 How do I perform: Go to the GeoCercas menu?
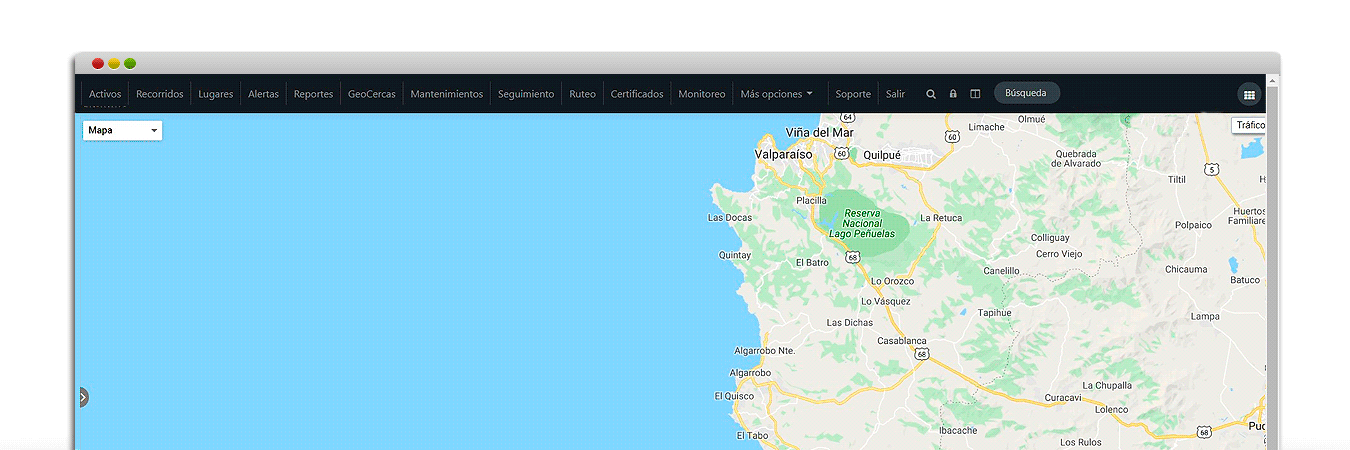point(371,94)
